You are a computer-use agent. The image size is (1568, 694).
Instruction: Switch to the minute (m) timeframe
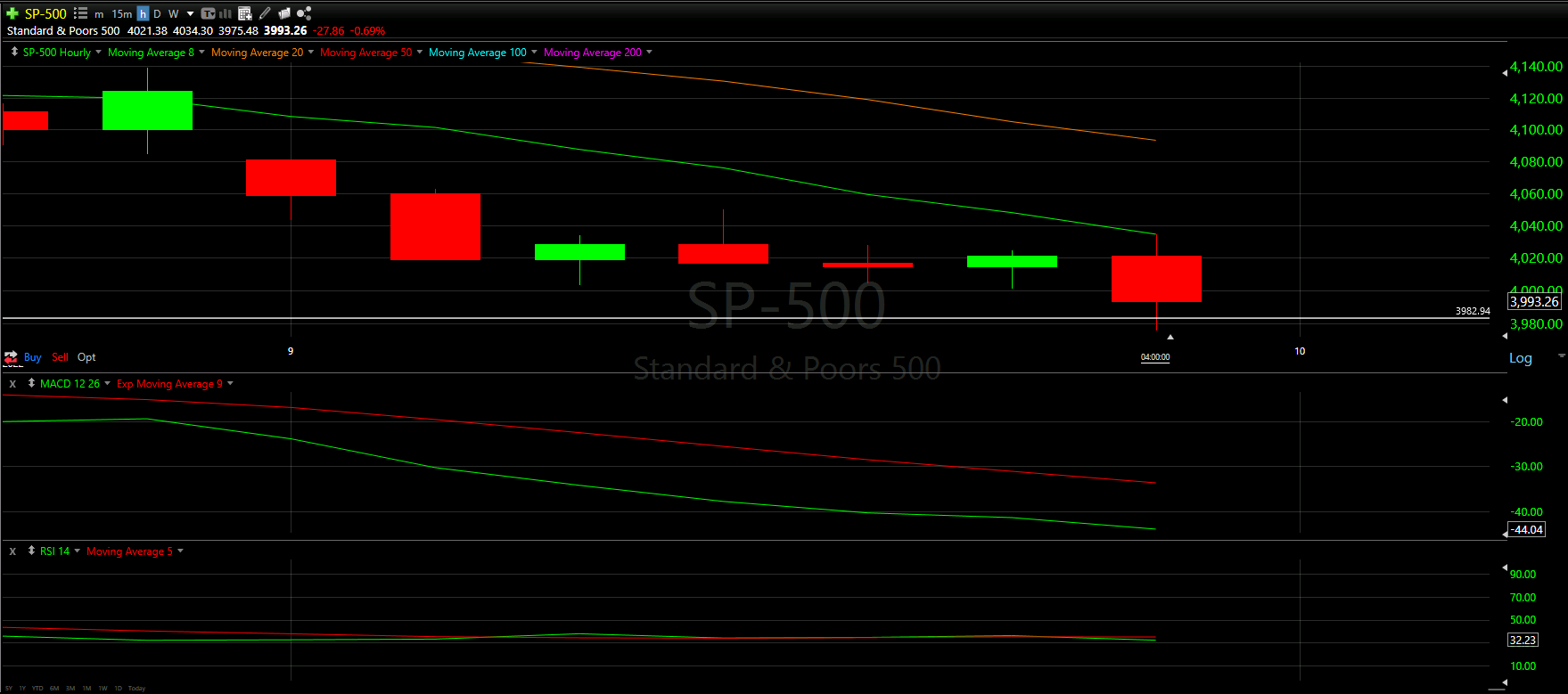[99, 14]
